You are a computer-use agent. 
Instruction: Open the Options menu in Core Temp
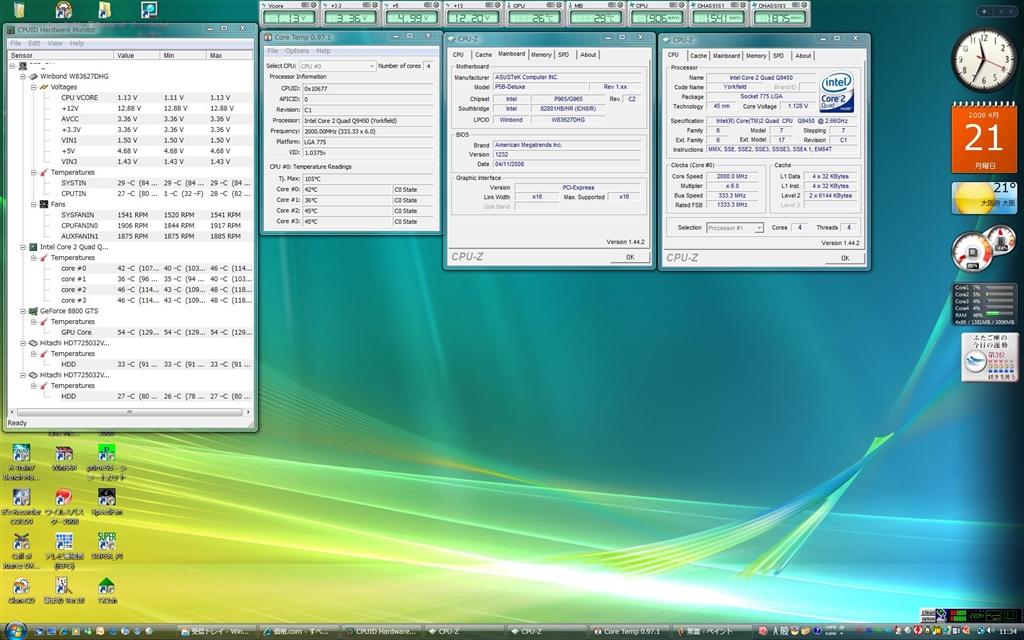[297, 51]
